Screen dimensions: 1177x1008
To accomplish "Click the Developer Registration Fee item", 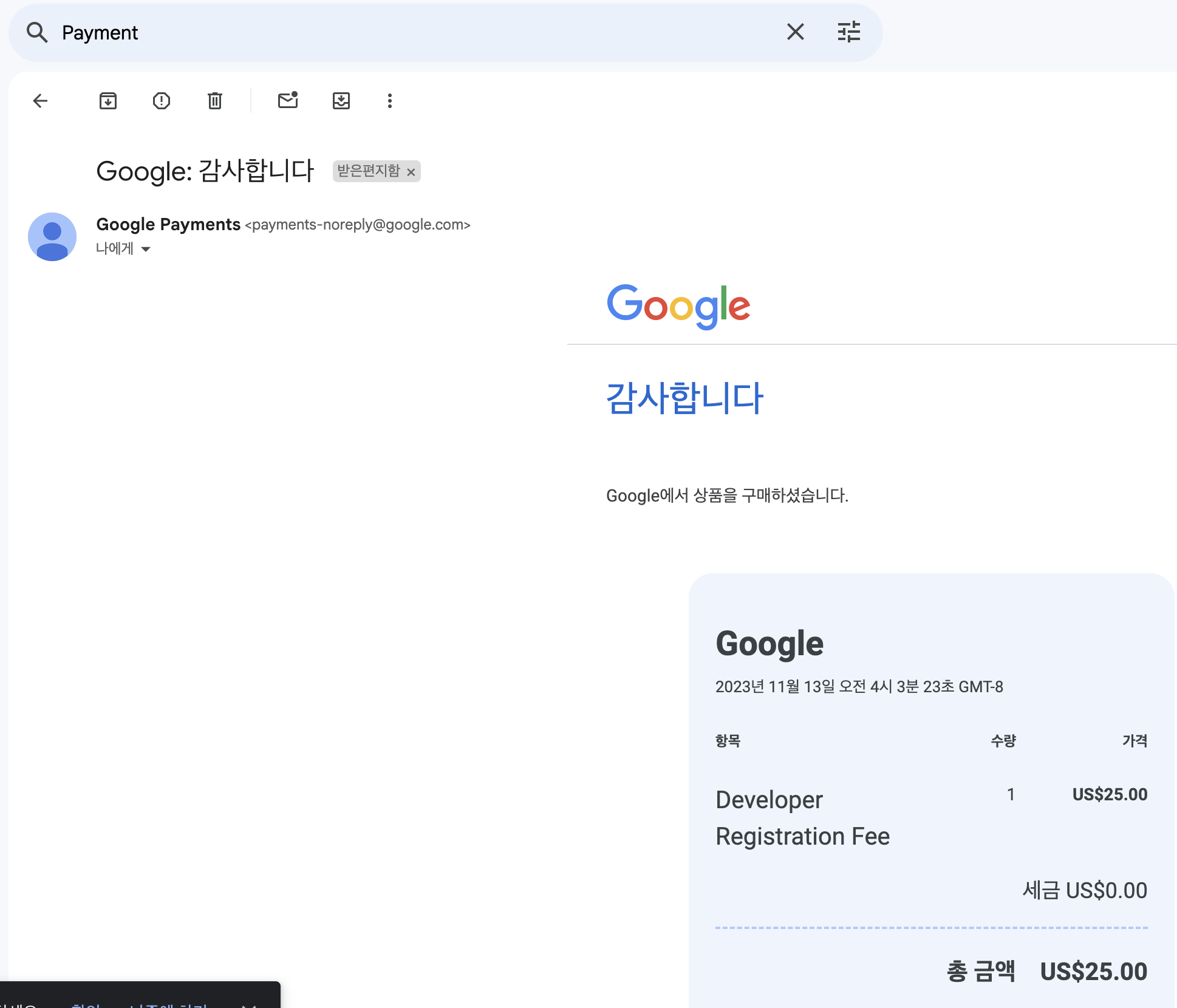I will [802, 818].
